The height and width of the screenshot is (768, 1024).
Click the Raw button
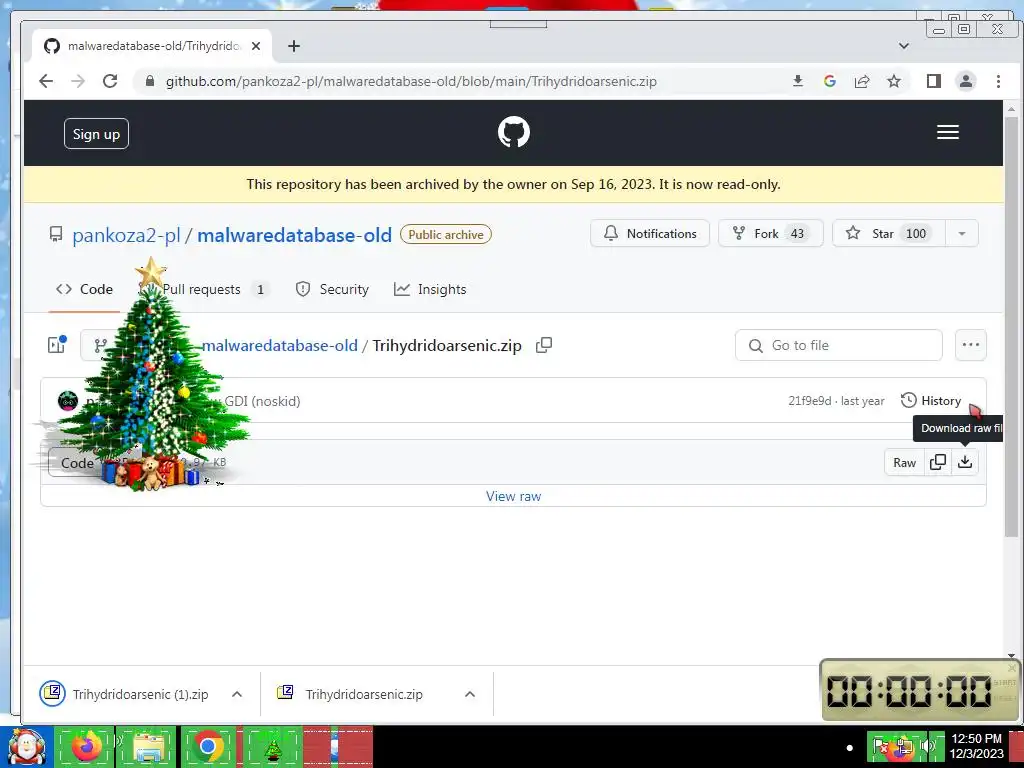pyautogui.click(x=904, y=462)
